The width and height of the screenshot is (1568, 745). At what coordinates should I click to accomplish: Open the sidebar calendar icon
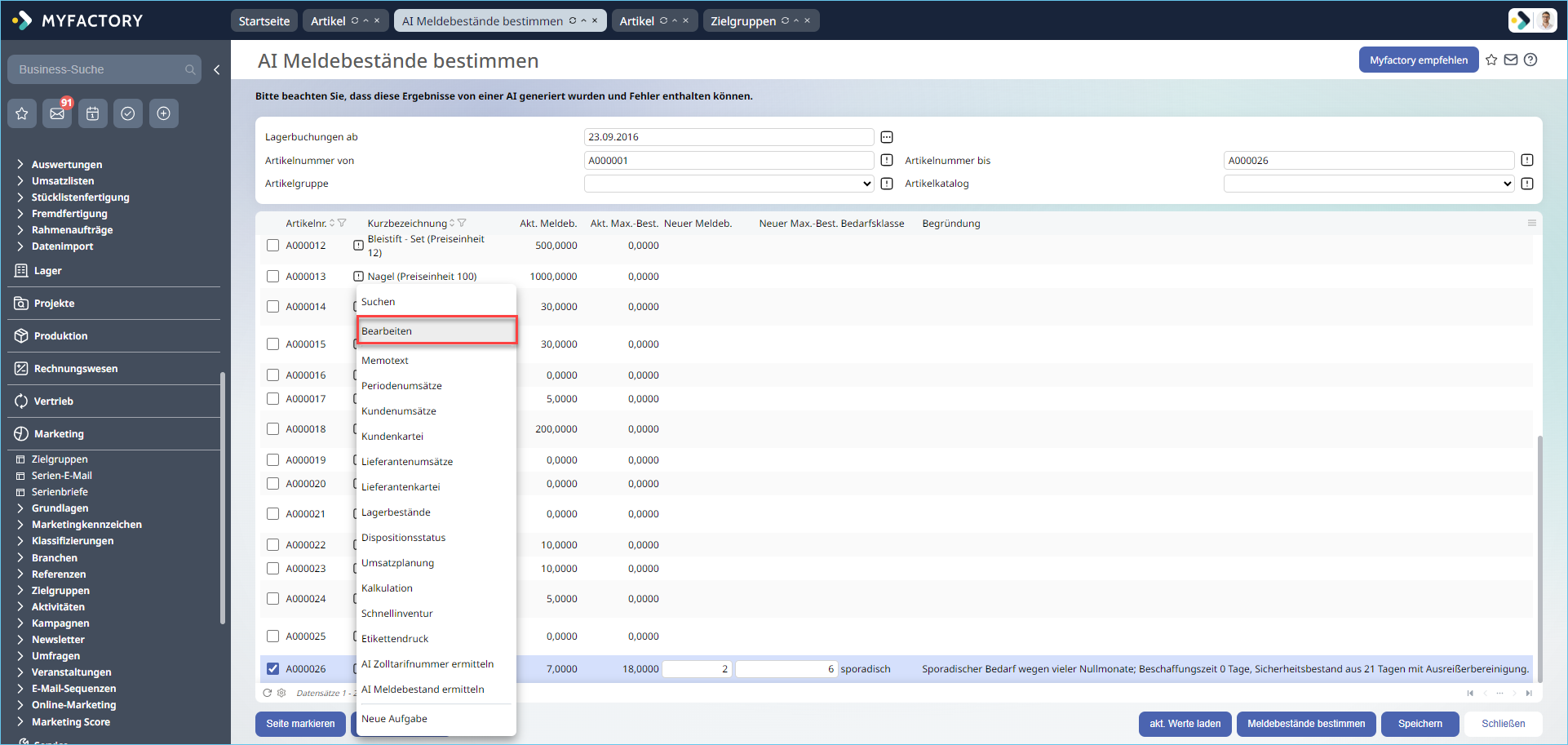[x=93, y=113]
